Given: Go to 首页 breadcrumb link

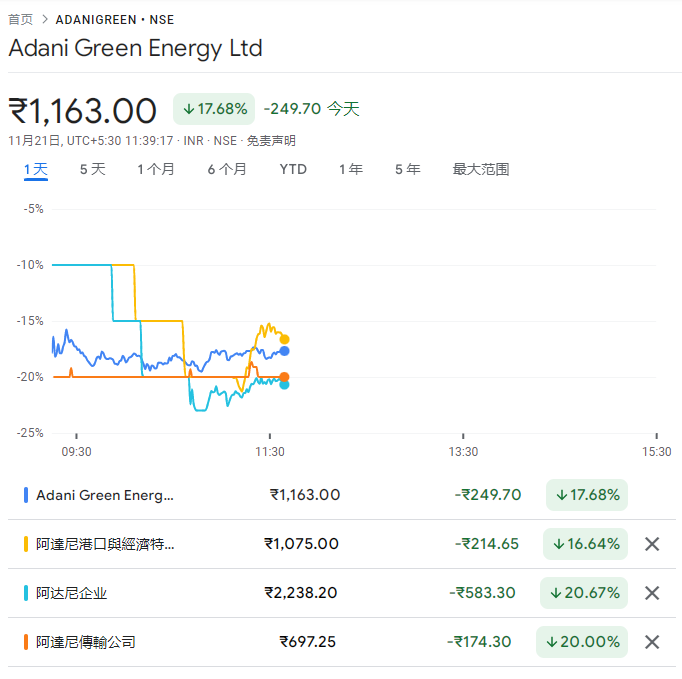Looking at the screenshot, I should tap(20, 19).
